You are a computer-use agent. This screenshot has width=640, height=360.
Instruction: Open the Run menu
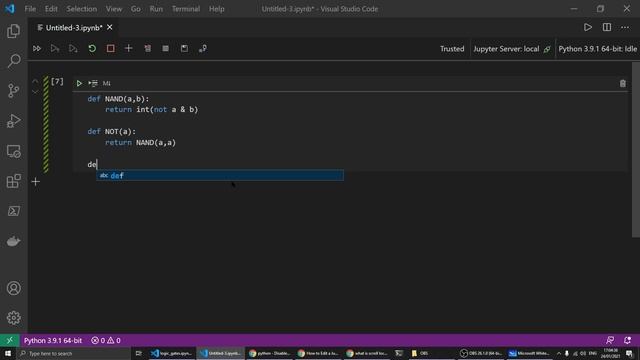(x=156, y=9)
